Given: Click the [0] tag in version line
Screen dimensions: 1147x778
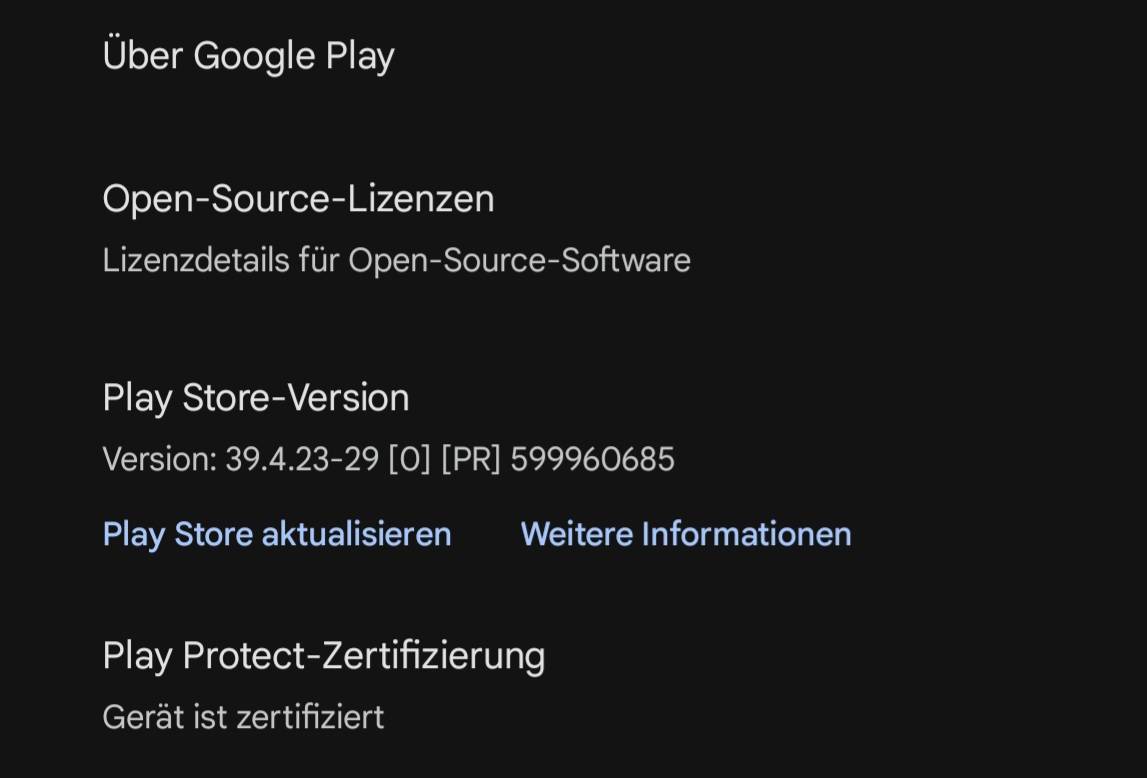Looking at the screenshot, I should coord(409,460).
